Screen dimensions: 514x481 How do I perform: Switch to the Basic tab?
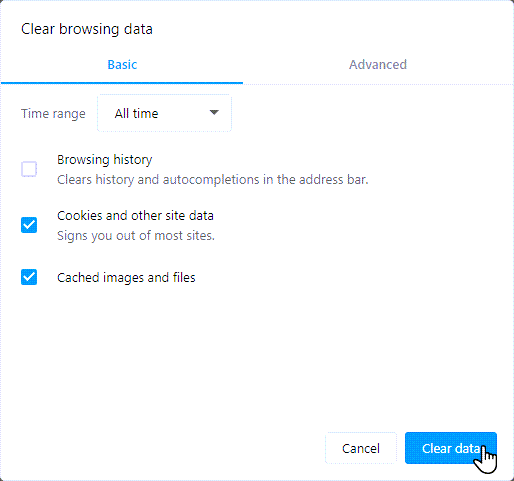(122, 65)
